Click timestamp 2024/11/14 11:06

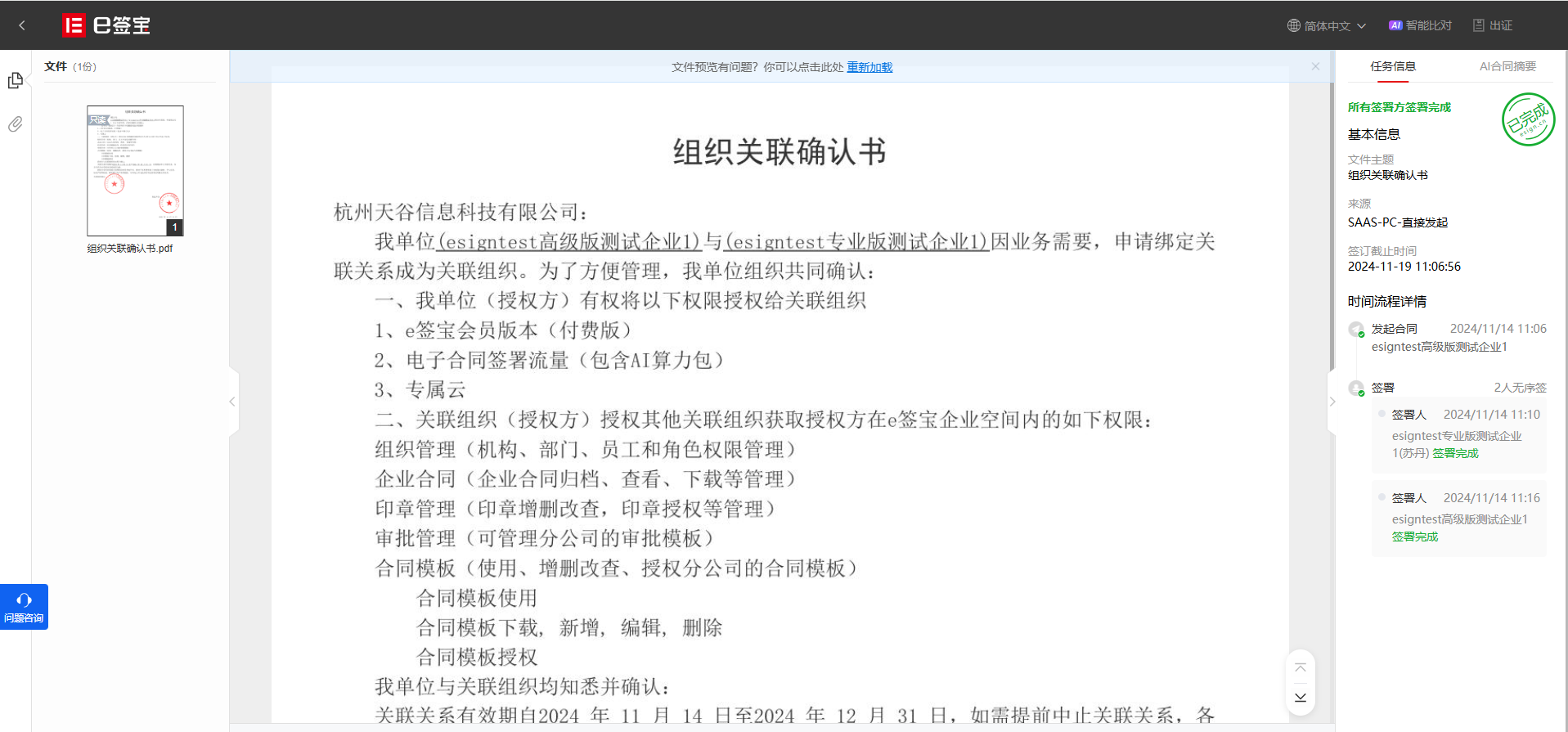tap(1498, 329)
